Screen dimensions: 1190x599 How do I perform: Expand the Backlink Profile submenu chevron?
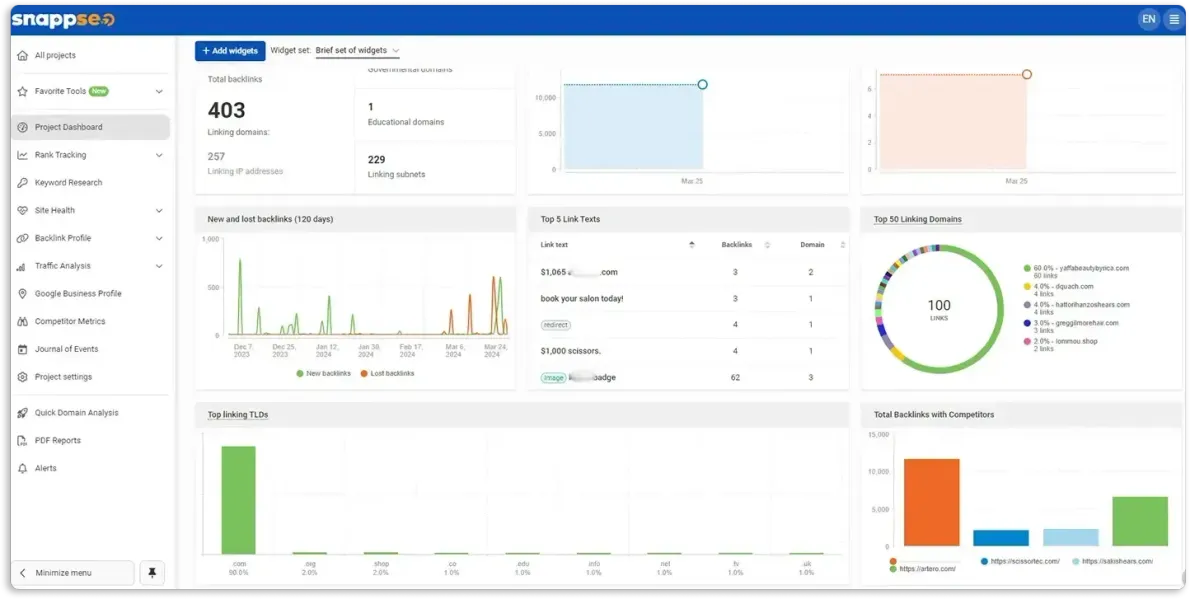click(159, 238)
